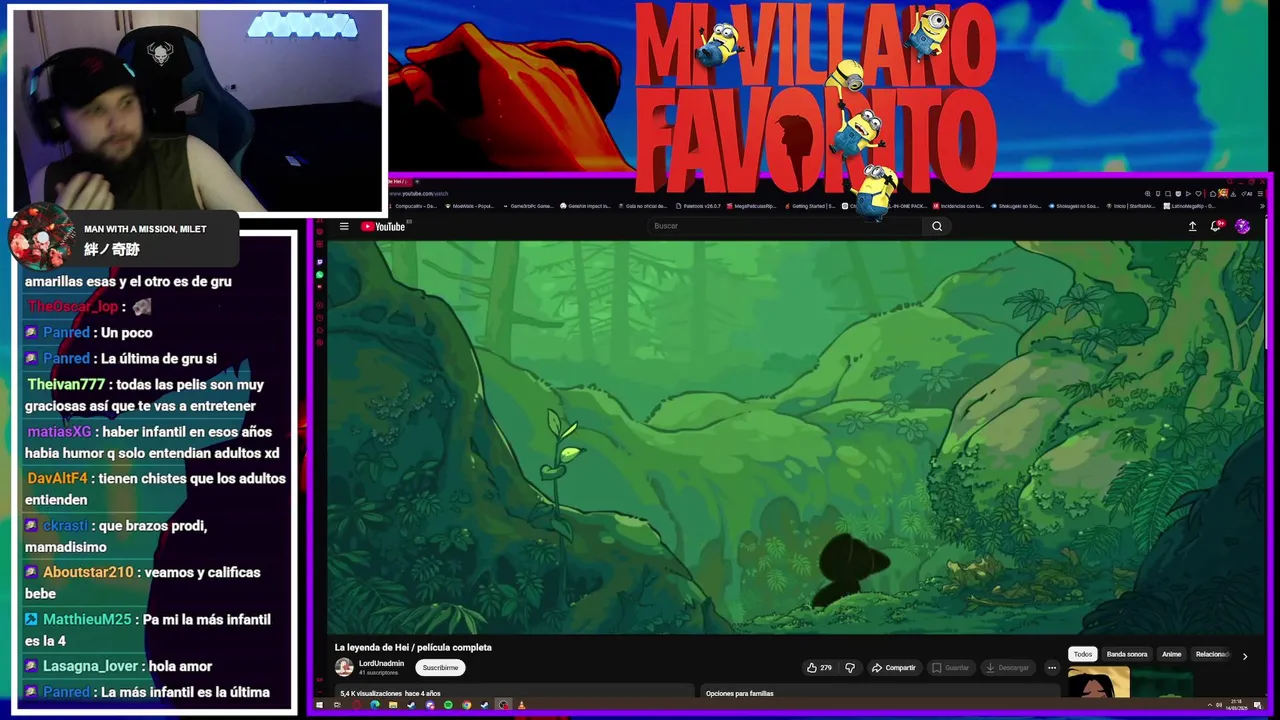Click chat username Aboutstar210
The width and height of the screenshot is (1280, 720).
coord(88,572)
